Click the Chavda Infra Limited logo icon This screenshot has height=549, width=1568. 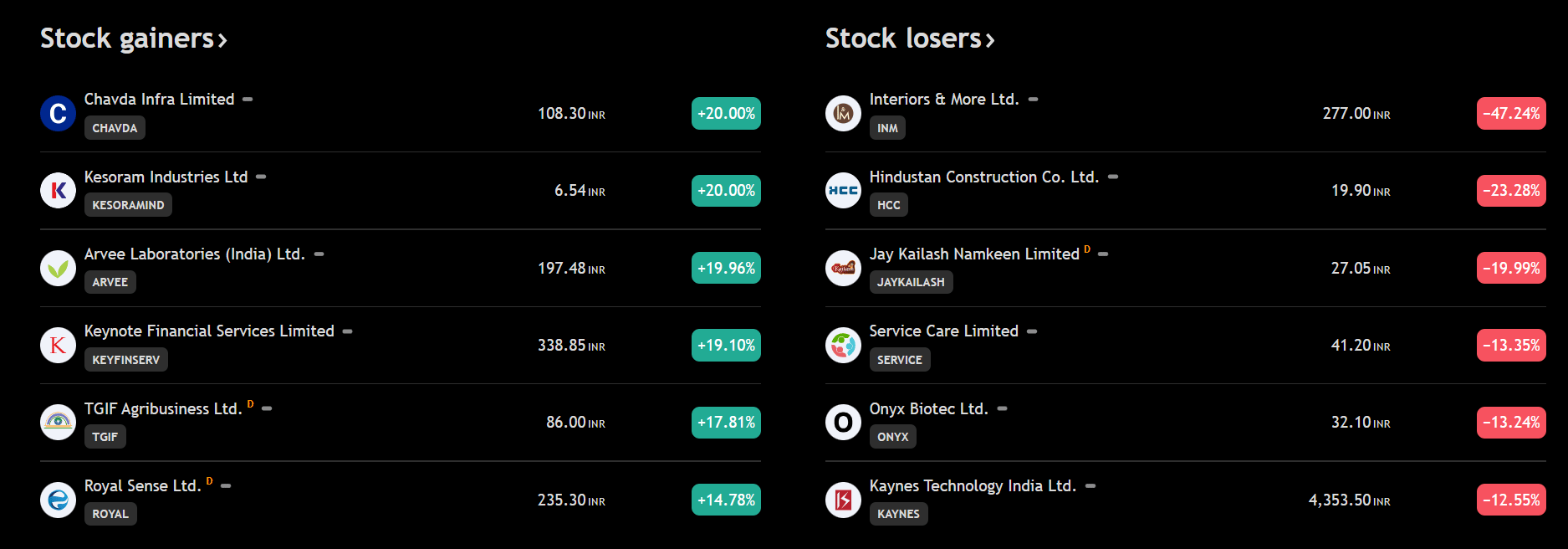pyautogui.click(x=58, y=113)
